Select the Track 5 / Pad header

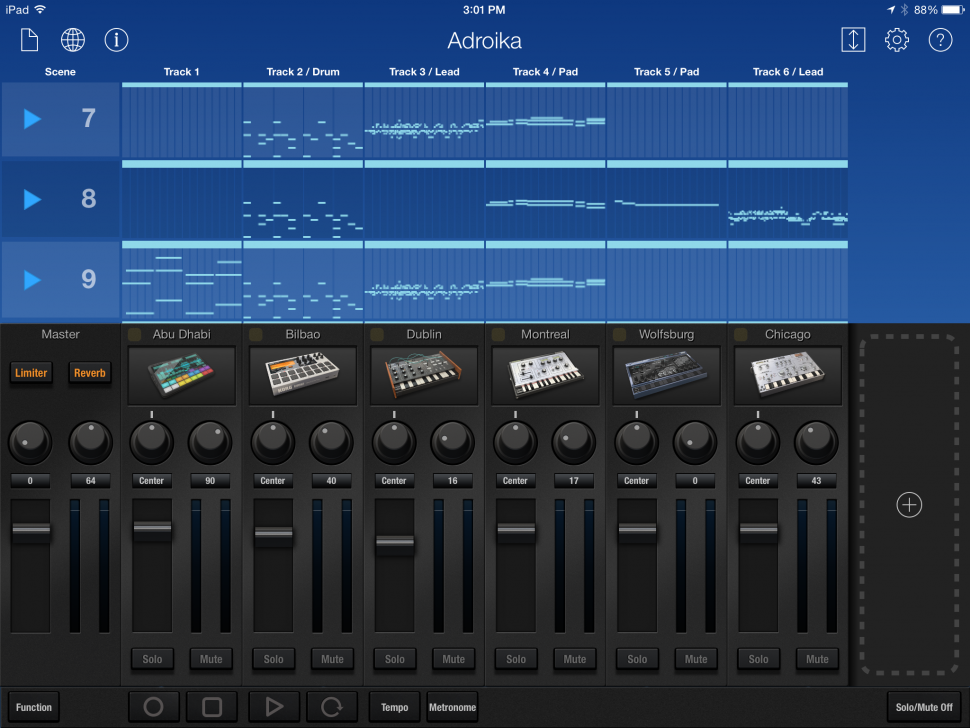click(x=666, y=72)
